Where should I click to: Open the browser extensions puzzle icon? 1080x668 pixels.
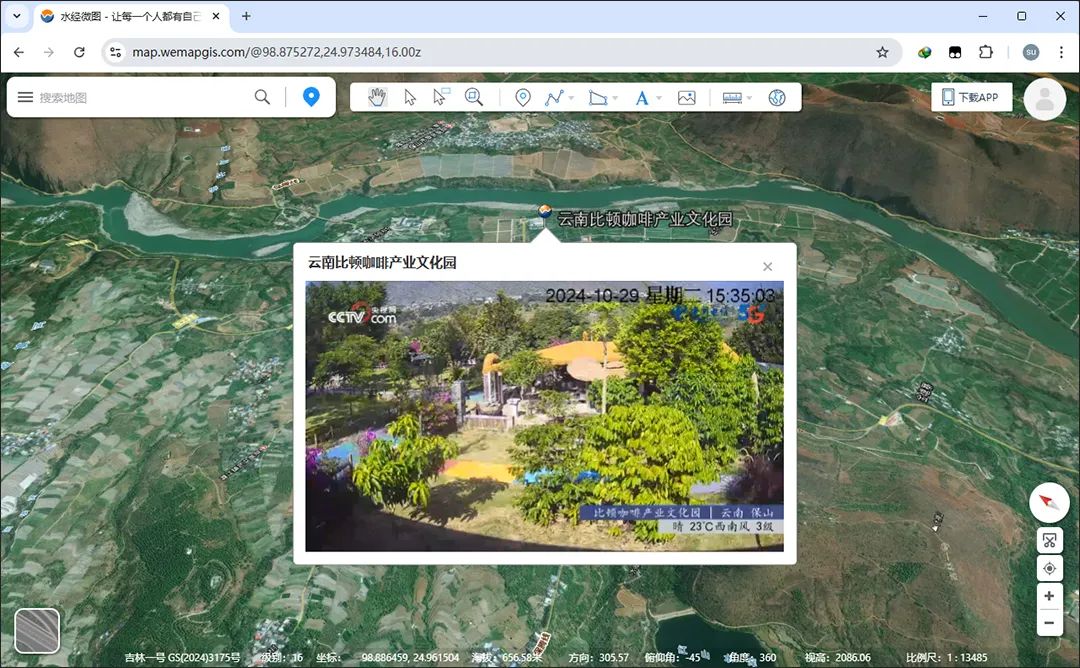tap(986, 52)
